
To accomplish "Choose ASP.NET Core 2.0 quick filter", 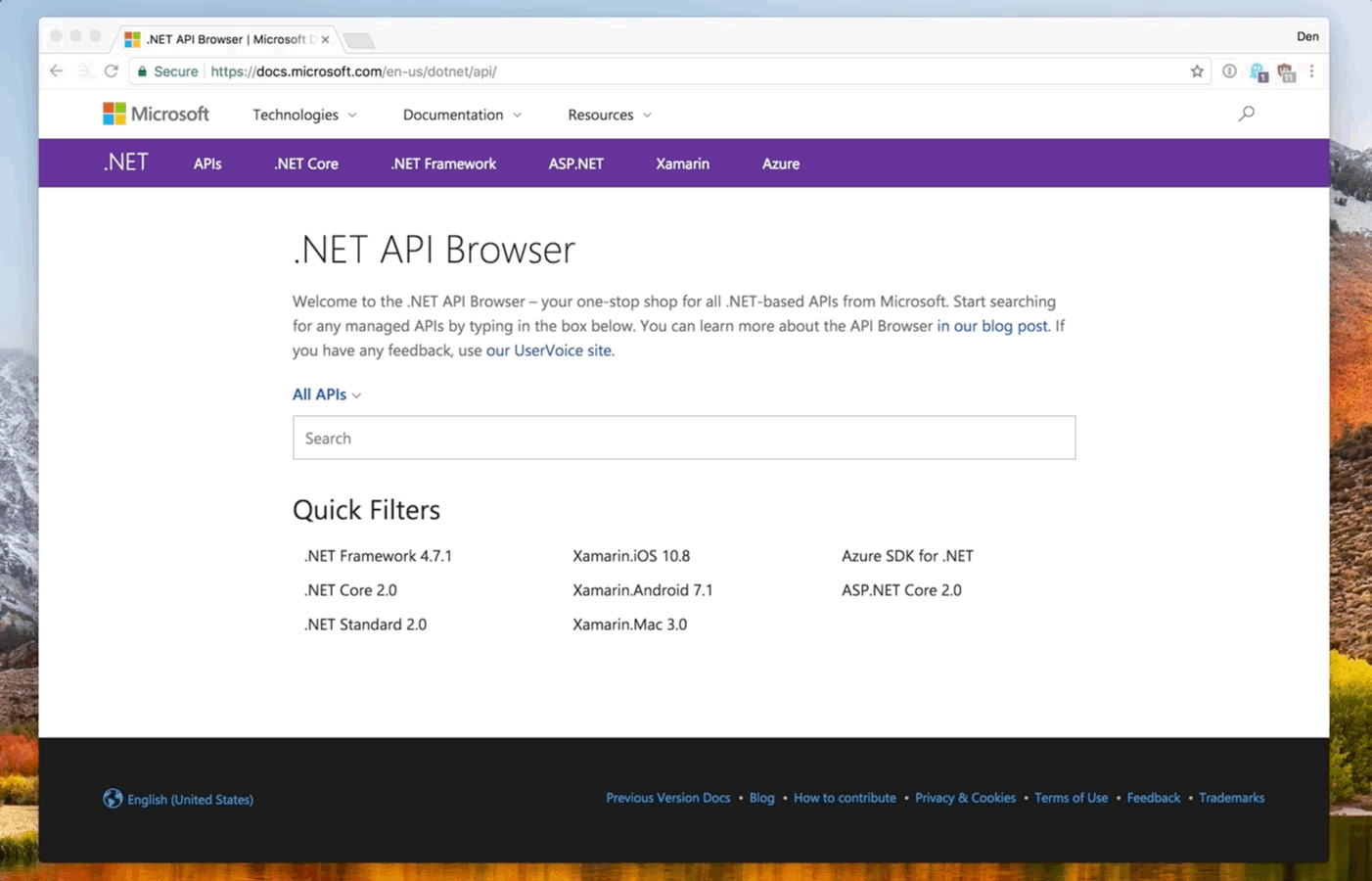I will [x=901, y=590].
